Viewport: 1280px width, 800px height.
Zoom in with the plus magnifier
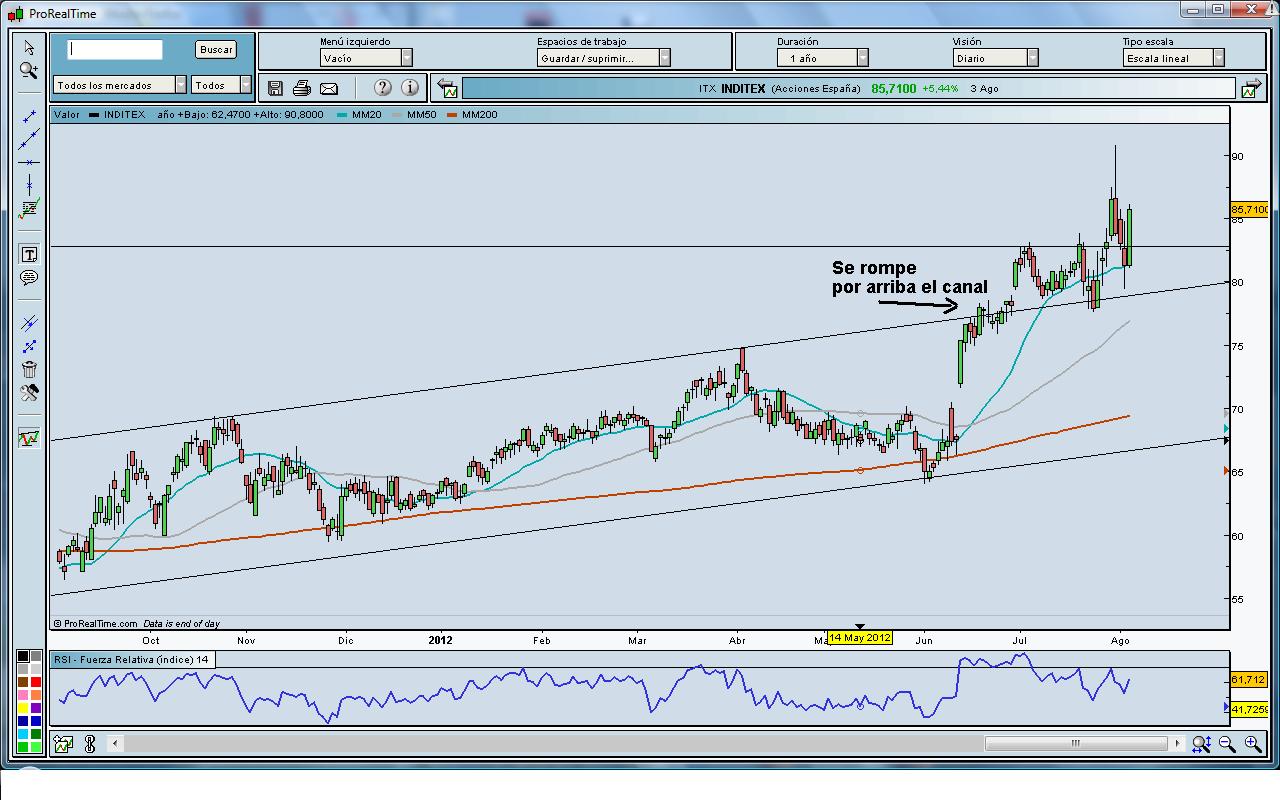click(1253, 744)
